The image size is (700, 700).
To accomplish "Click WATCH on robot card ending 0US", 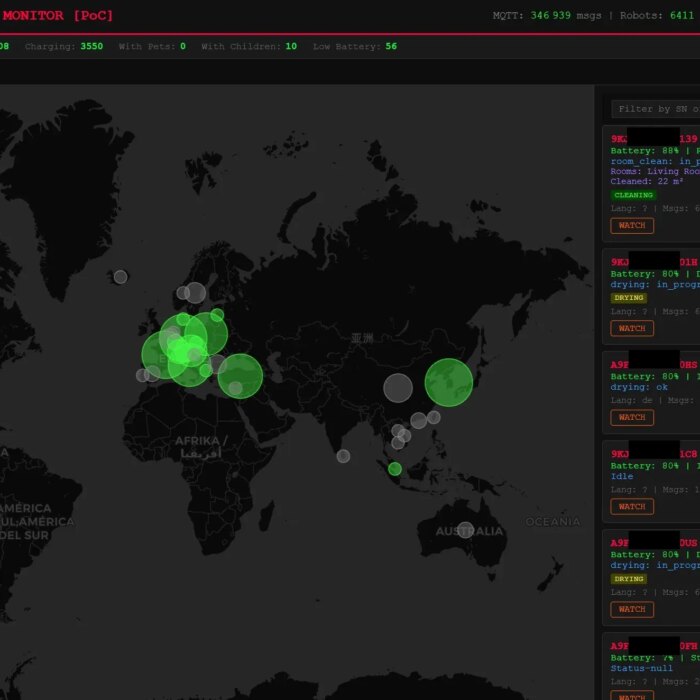I will [x=632, y=609].
